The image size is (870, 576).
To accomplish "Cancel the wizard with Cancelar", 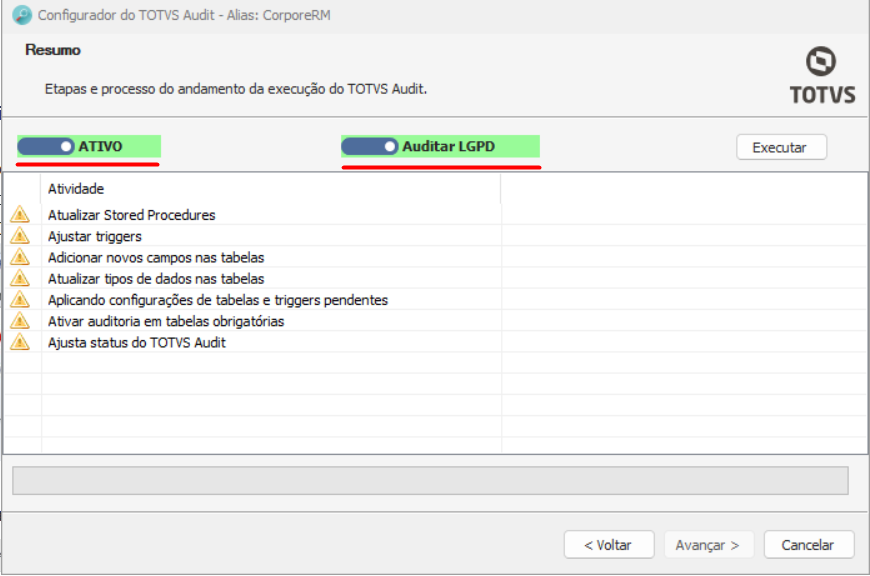I will pos(808,545).
